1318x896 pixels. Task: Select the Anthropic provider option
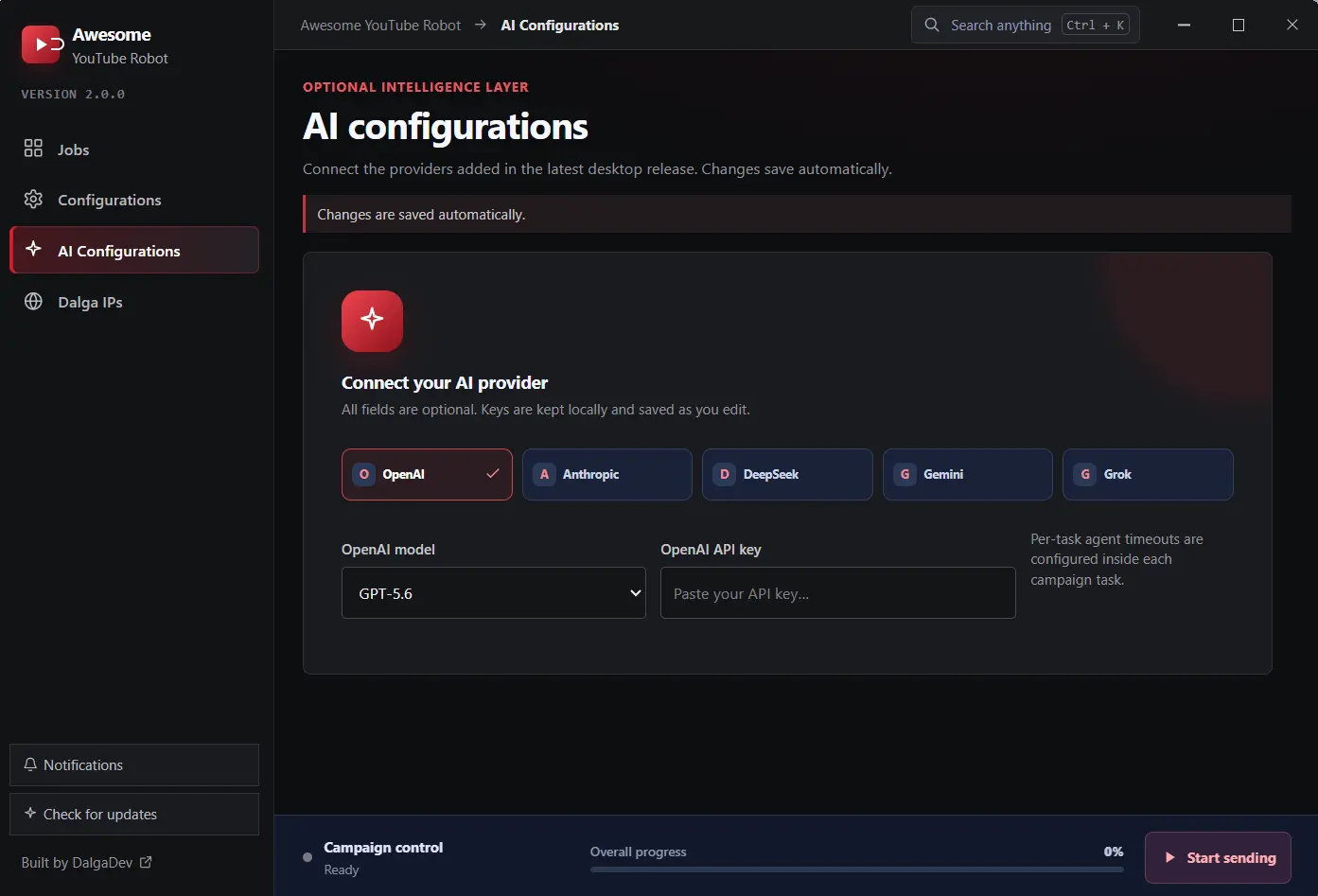click(x=607, y=474)
